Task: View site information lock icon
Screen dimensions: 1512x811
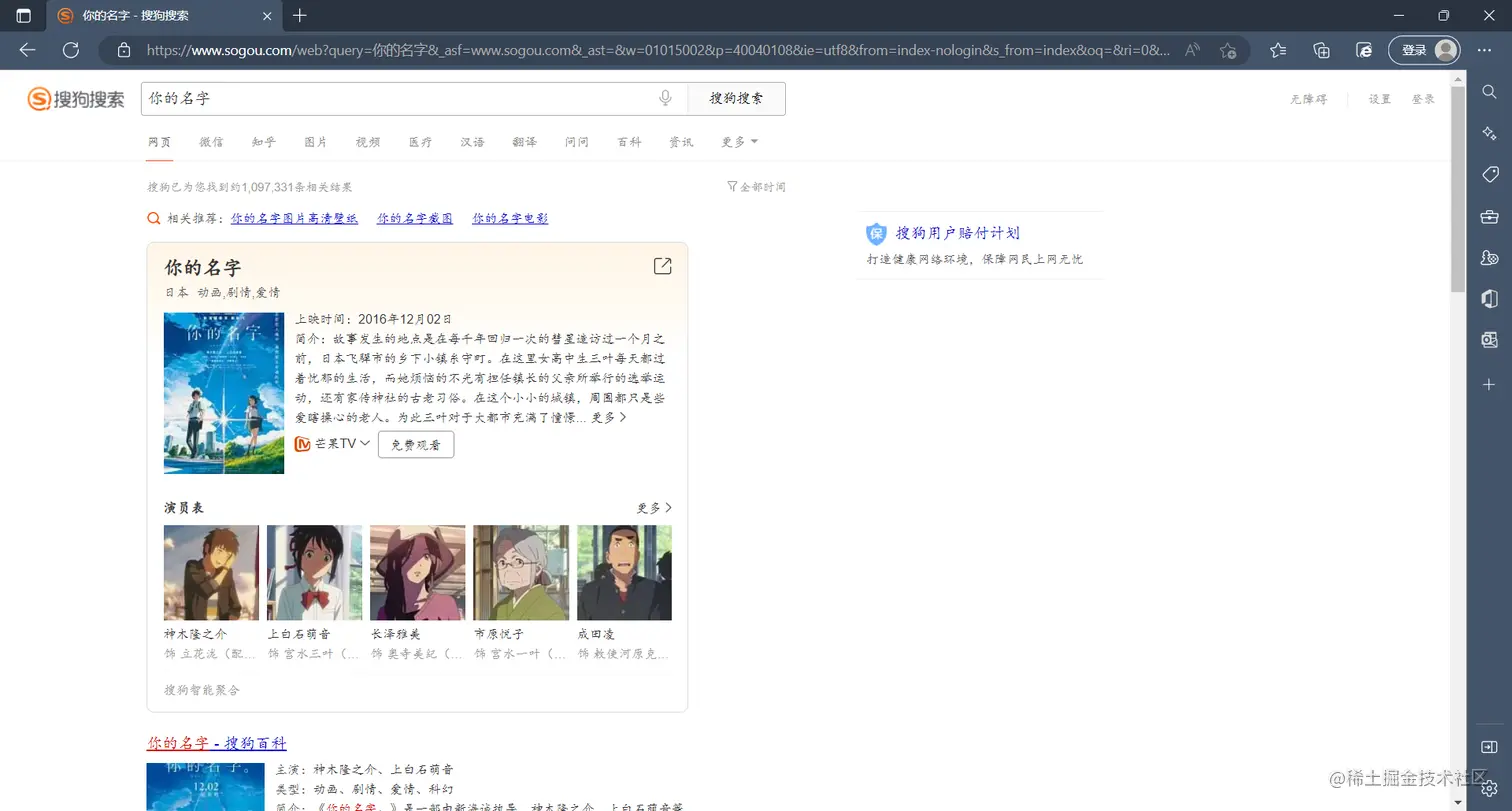Action: 124,50
